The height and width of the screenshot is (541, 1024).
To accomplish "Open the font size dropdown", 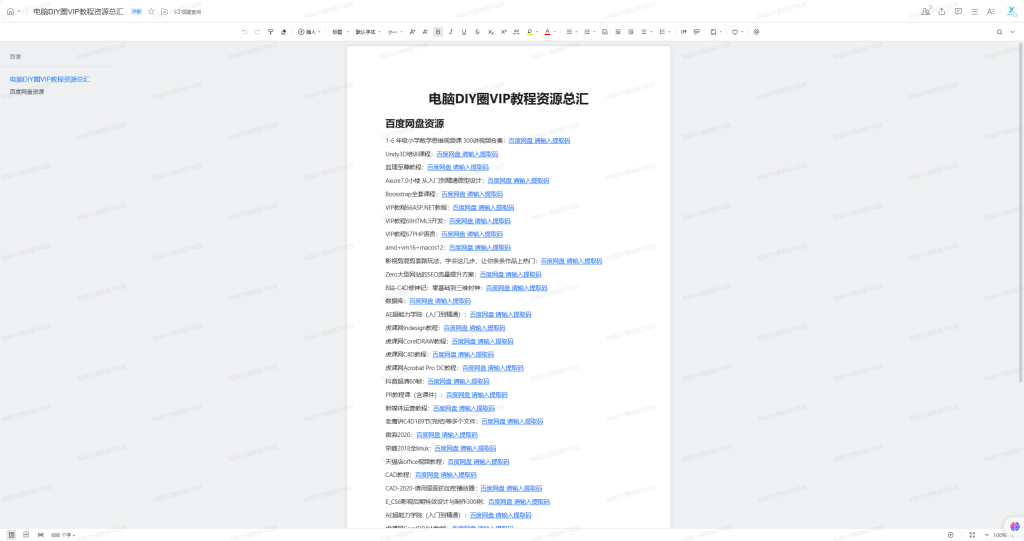I will (394, 31).
